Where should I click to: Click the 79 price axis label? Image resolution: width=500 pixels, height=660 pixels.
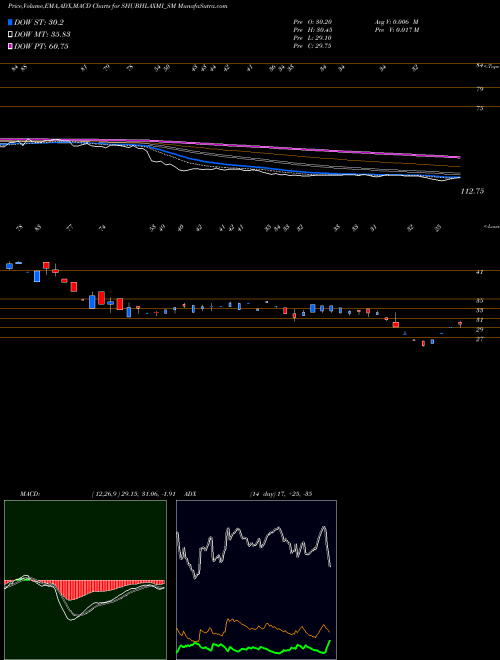point(480,89)
